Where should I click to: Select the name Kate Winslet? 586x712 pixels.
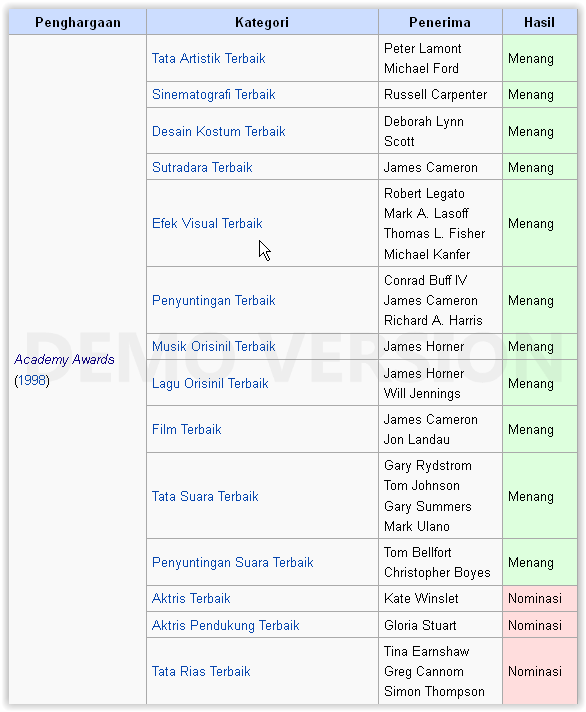click(x=421, y=598)
